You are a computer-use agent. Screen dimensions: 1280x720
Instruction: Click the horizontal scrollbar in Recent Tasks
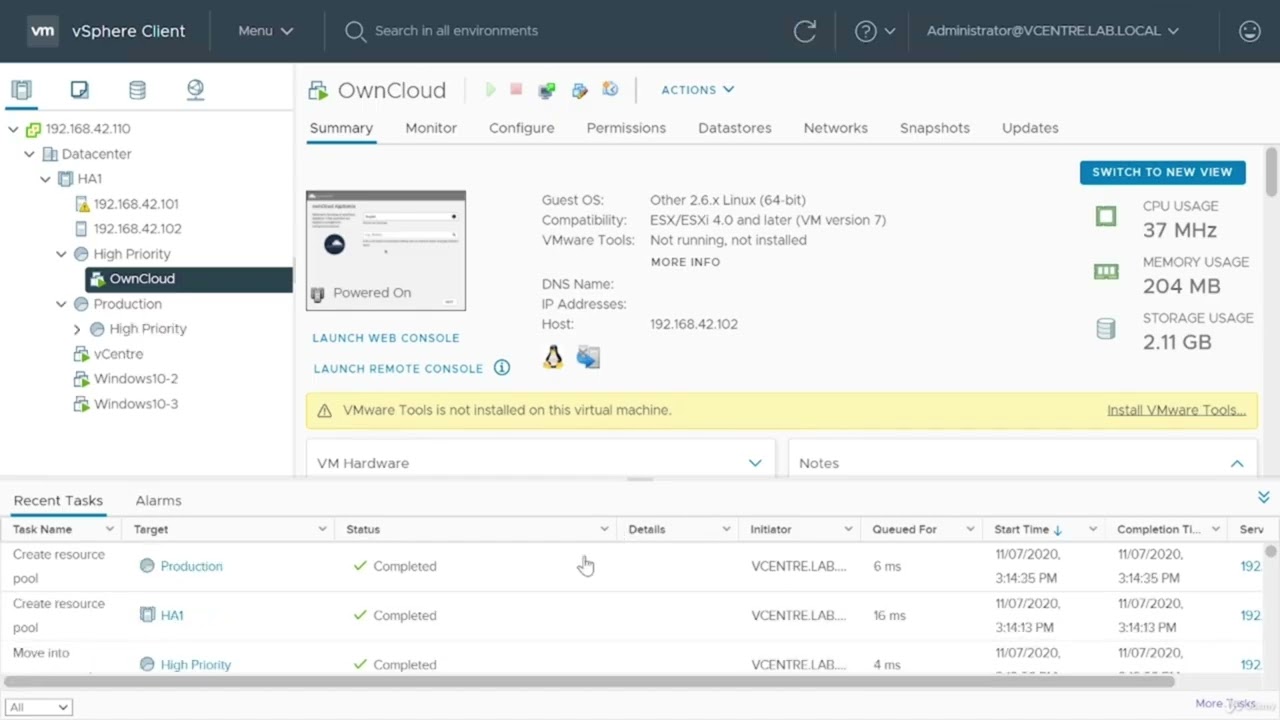tap(589, 681)
